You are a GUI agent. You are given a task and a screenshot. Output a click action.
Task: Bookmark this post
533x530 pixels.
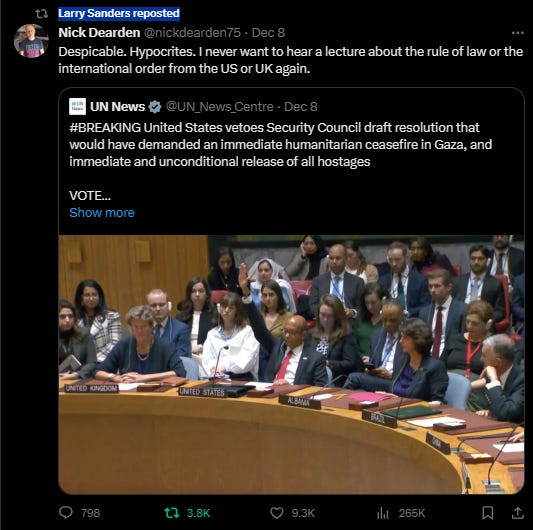point(488,513)
